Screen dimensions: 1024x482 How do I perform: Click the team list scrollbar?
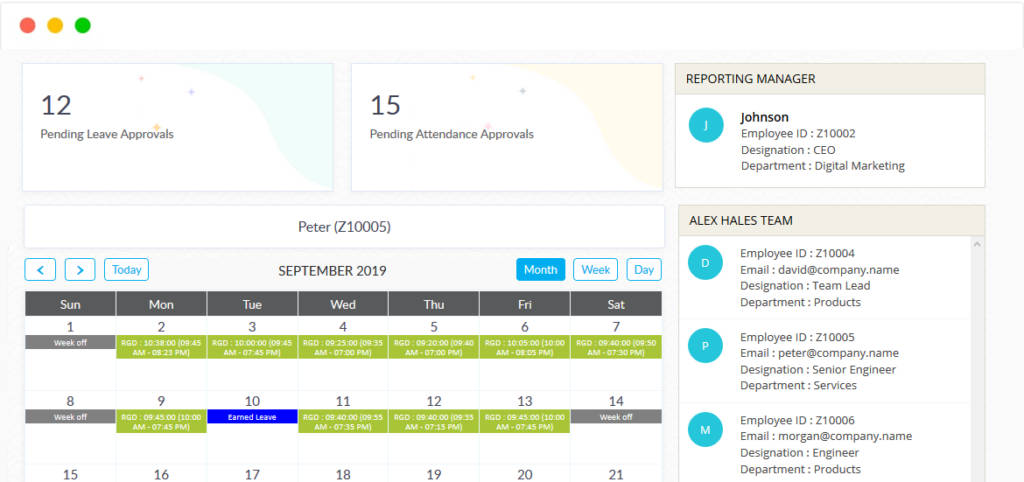pos(977,360)
